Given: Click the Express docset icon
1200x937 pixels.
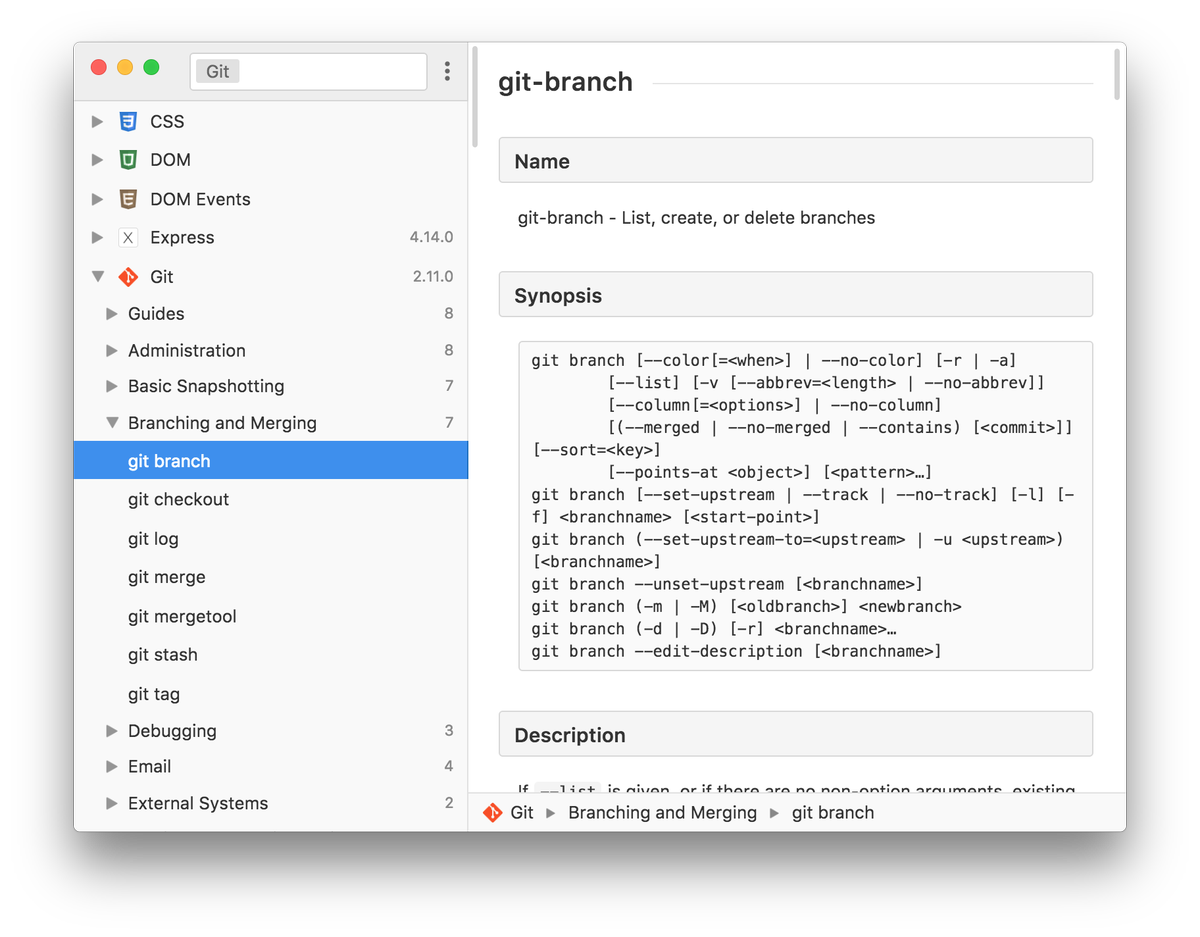Looking at the screenshot, I should pos(128,237).
